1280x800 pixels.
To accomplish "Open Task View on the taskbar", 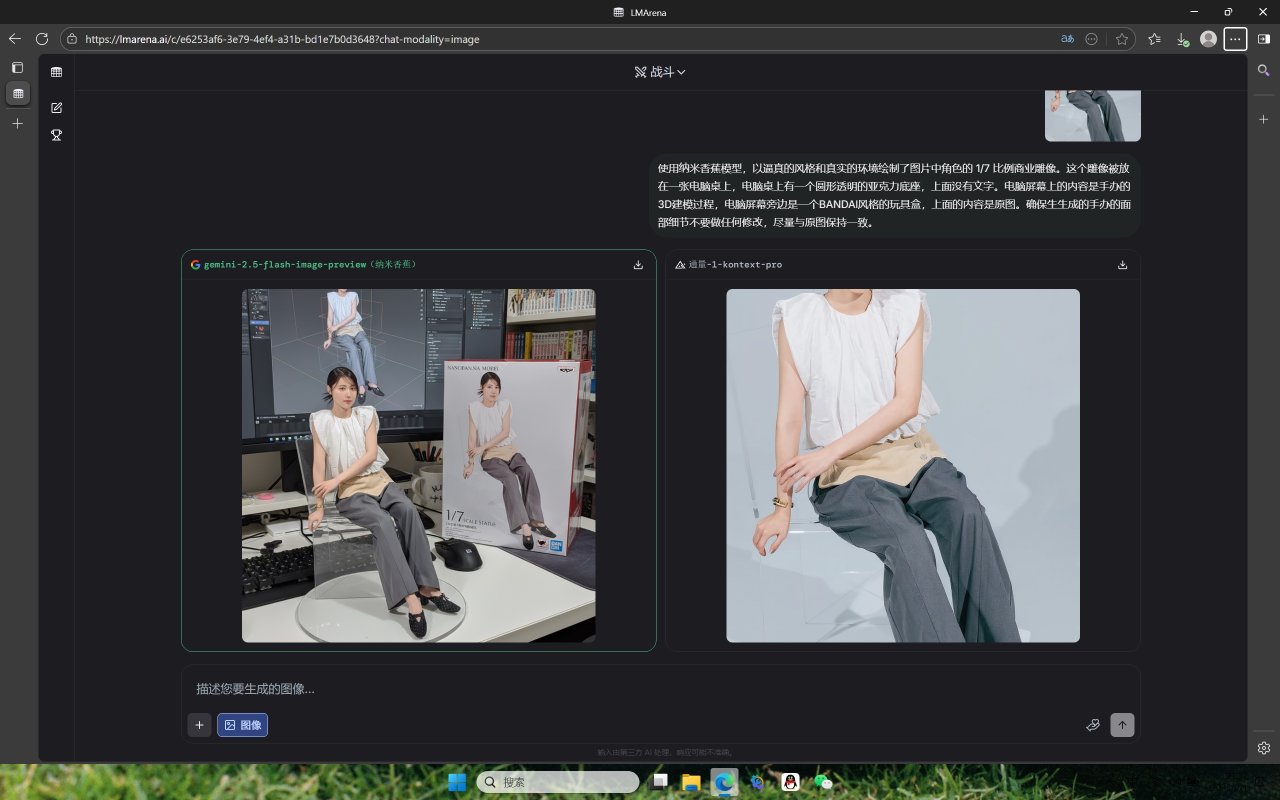I will (660, 782).
